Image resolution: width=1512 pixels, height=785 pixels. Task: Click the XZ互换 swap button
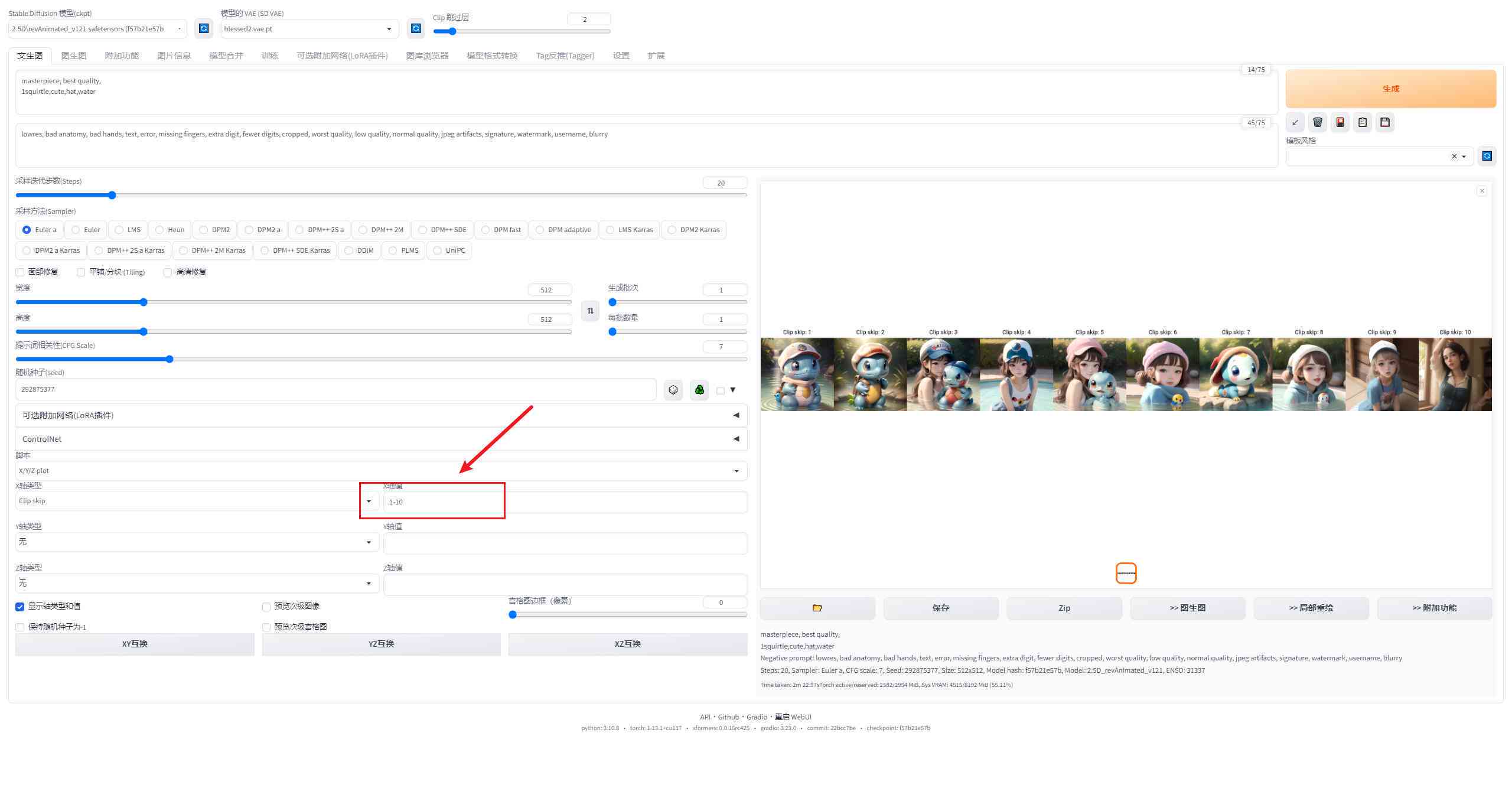point(628,644)
